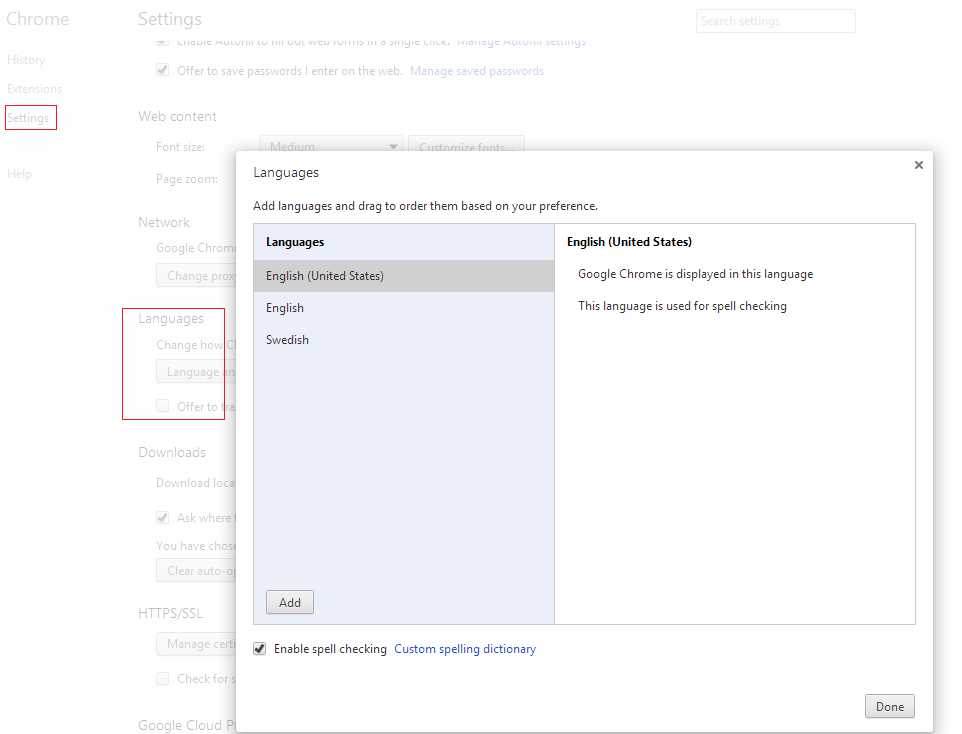Screen dimensions: 962x734
Task: Open the Help page from the sidebar
Action: click(x=18, y=173)
